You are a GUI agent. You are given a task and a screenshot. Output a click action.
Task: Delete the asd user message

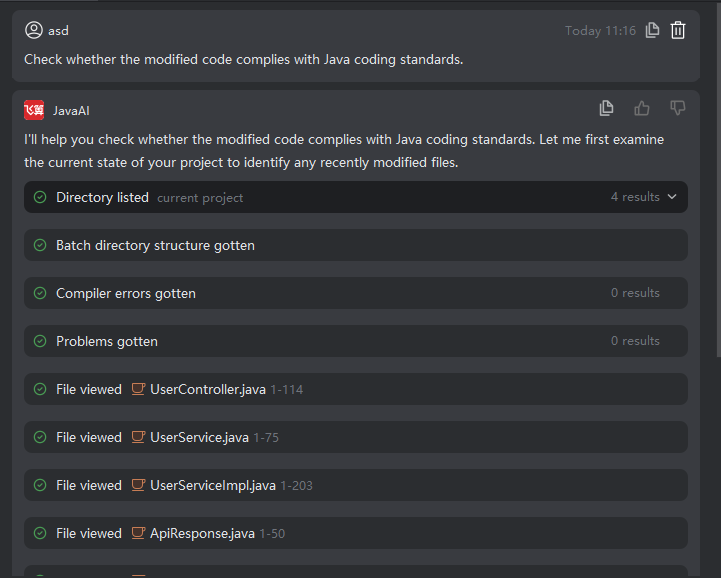[x=678, y=30]
